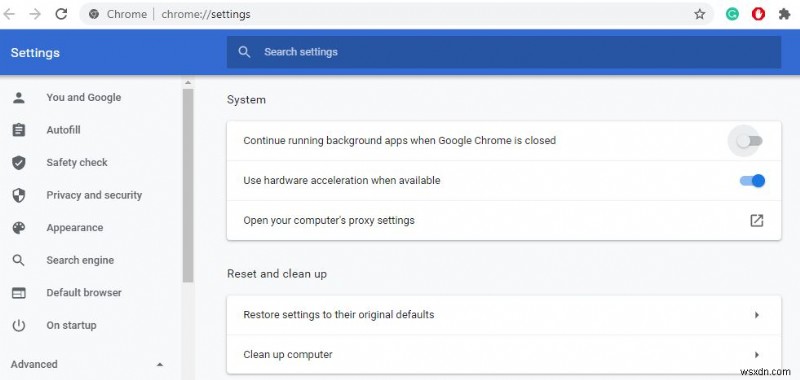Go to Privacy and security section

click(94, 195)
